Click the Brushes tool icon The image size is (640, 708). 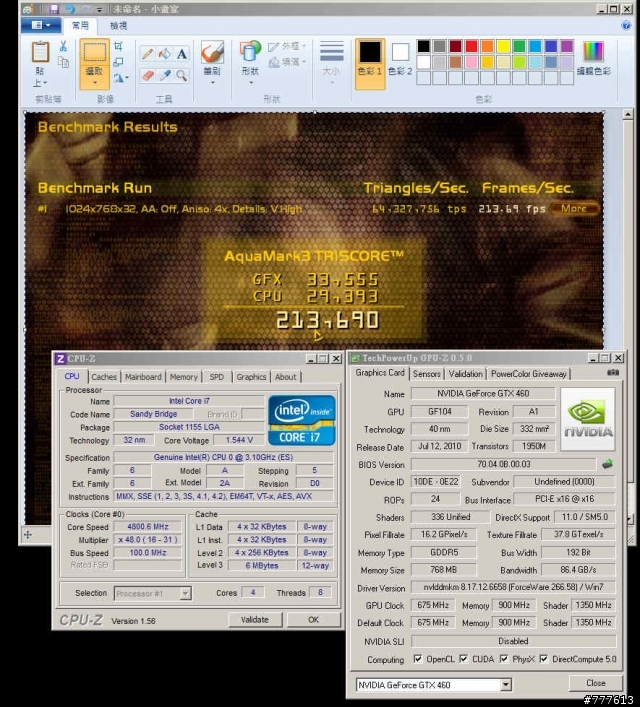pyautogui.click(x=212, y=51)
